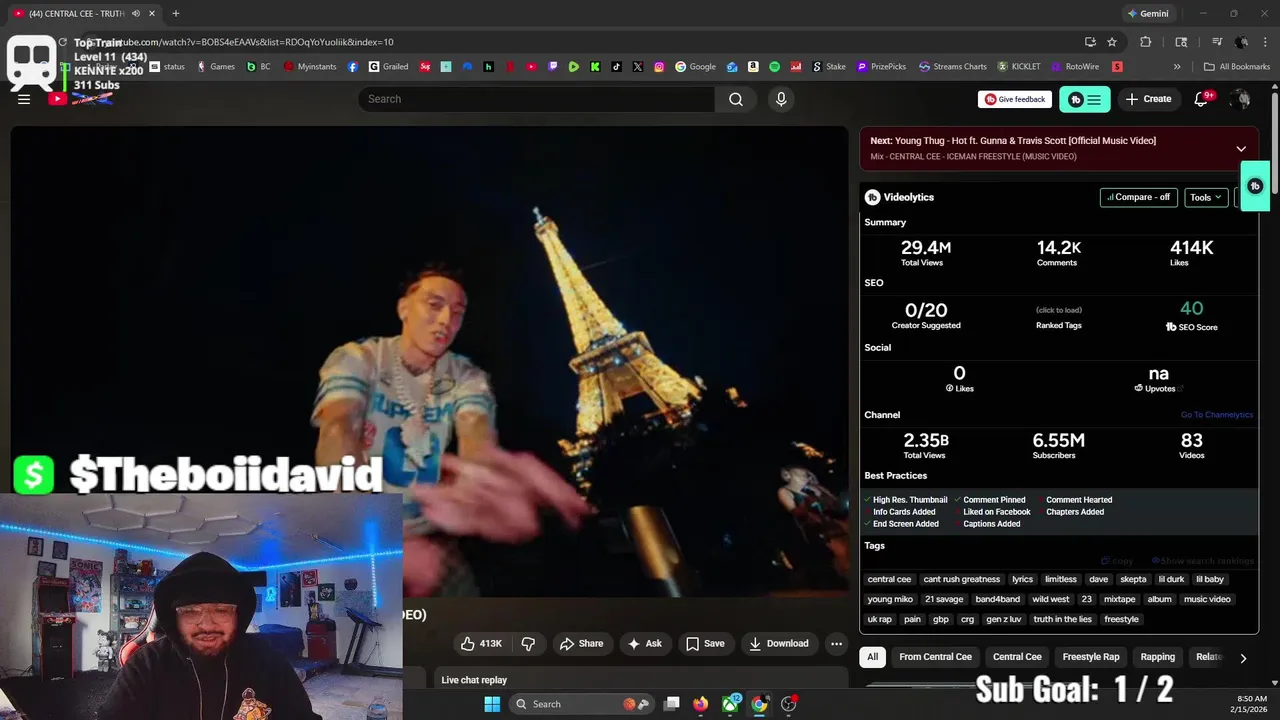
Task: Open the Instagram bookmark icon
Action: pyautogui.click(x=659, y=67)
